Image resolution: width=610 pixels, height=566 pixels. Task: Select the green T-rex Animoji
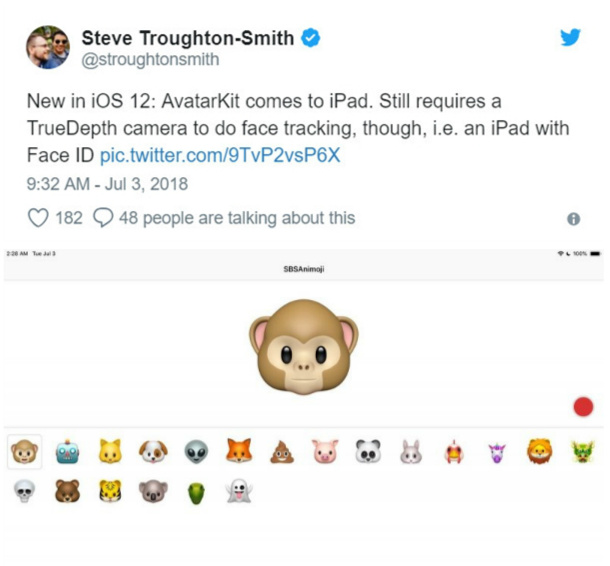point(196,493)
